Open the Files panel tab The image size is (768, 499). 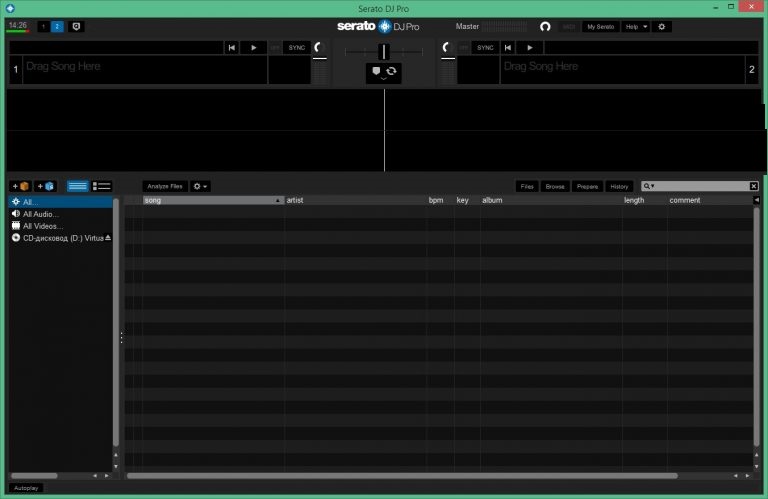click(x=527, y=186)
